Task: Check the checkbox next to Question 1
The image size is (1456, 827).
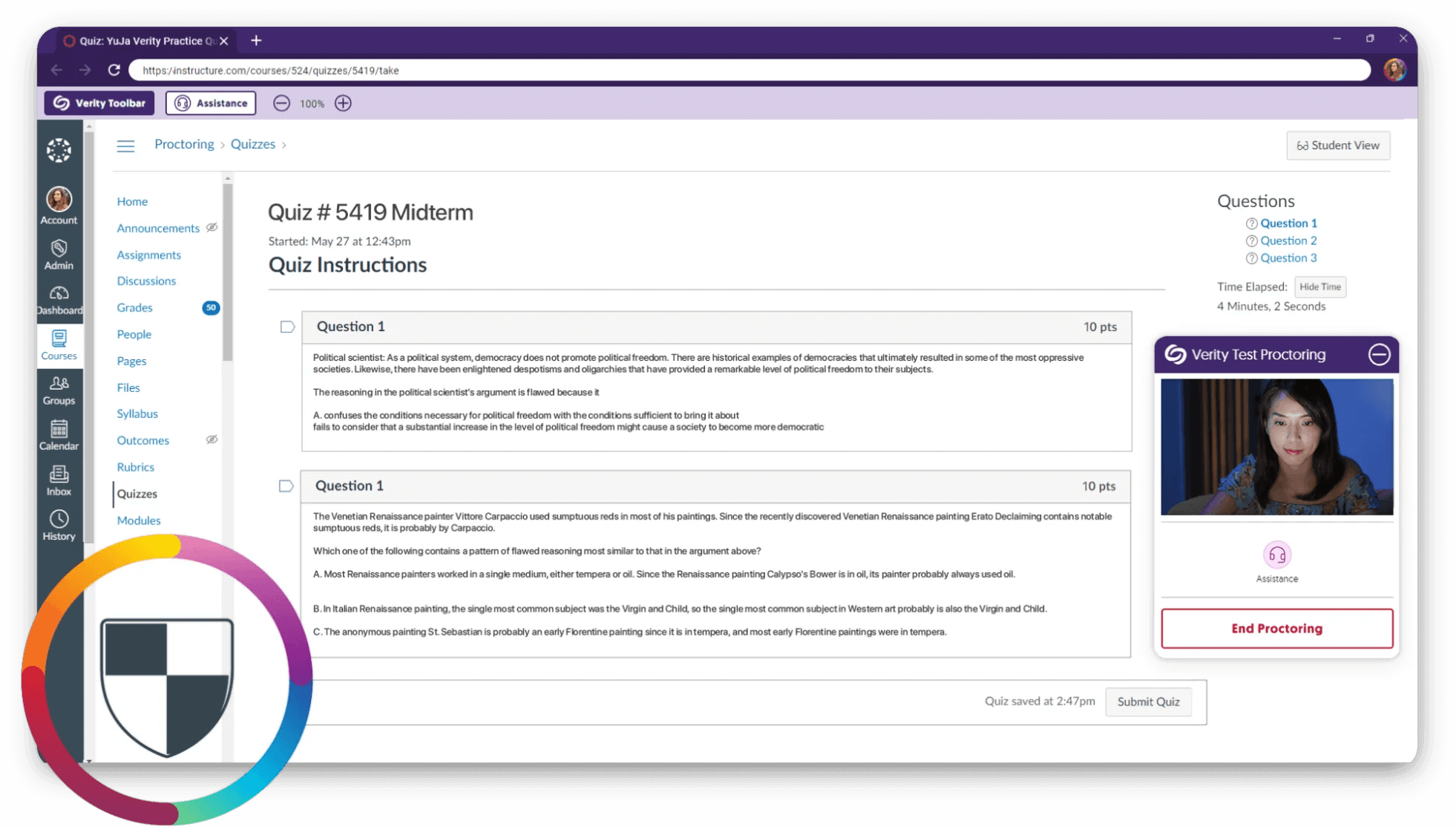Action: (x=286, y=327)
